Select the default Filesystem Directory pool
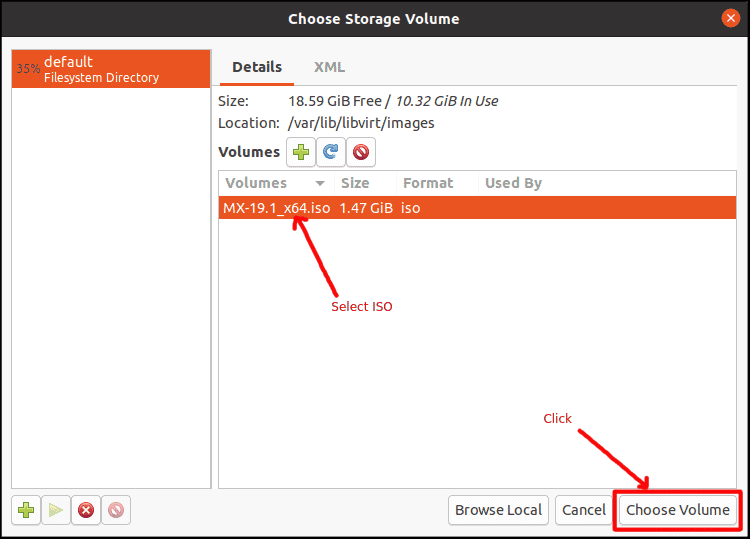The image size is (750, 539). [111, 69]
